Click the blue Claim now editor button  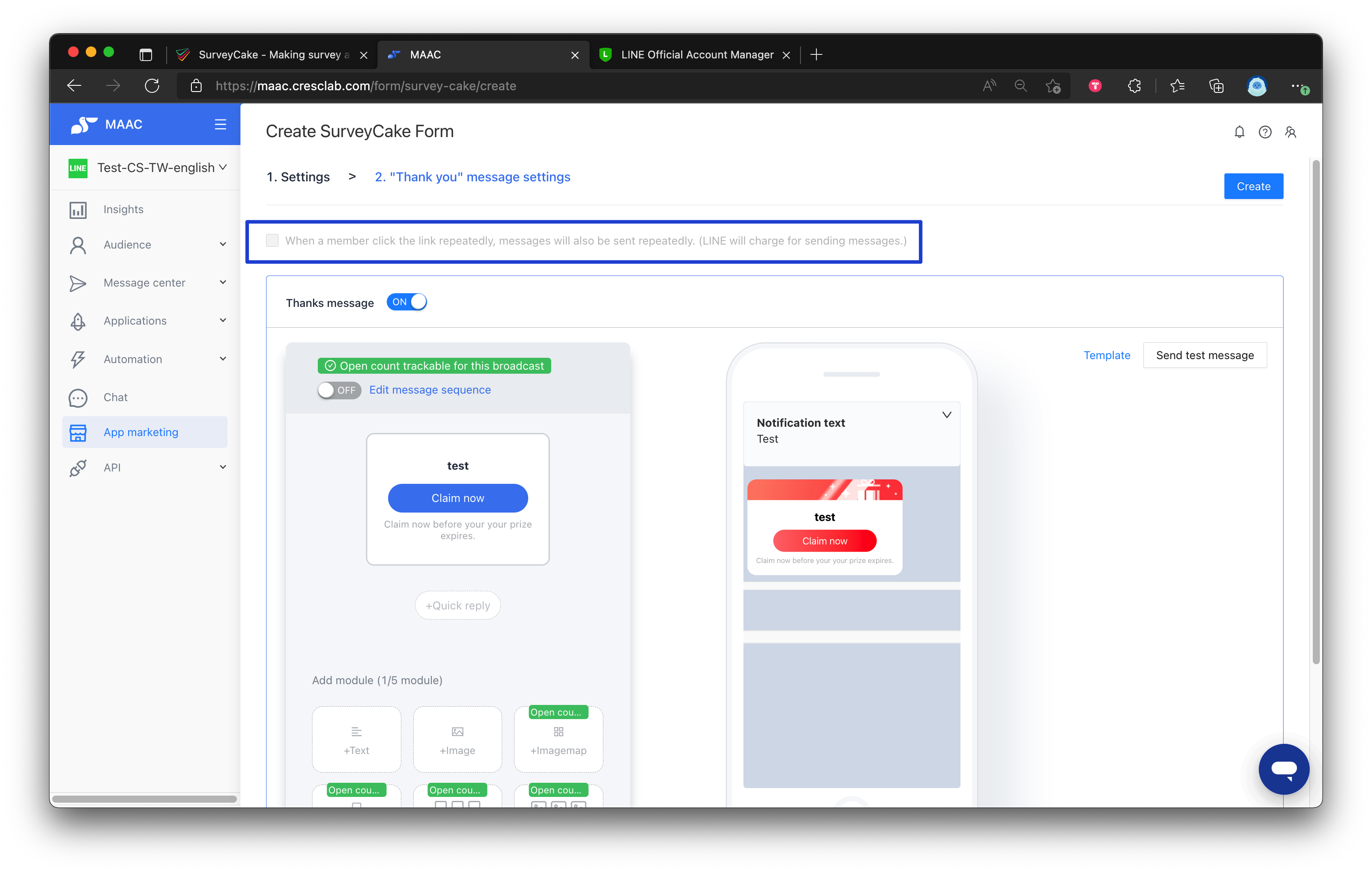457,498
